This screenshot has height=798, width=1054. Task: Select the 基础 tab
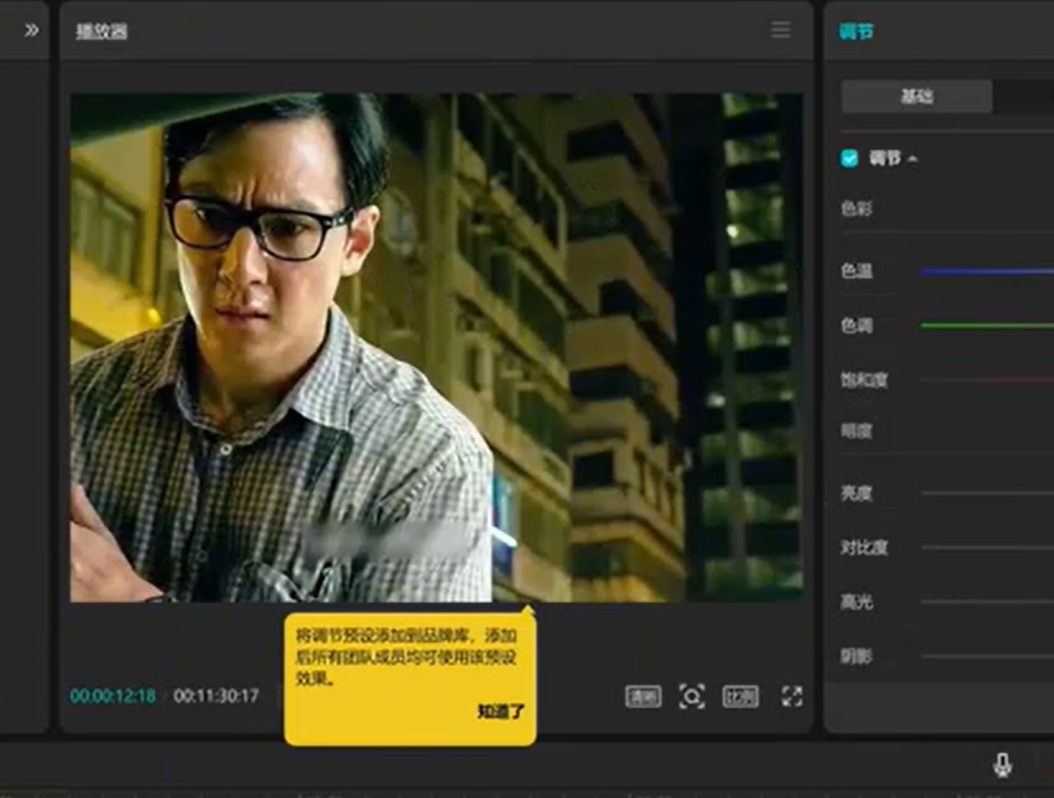(917, 96)
